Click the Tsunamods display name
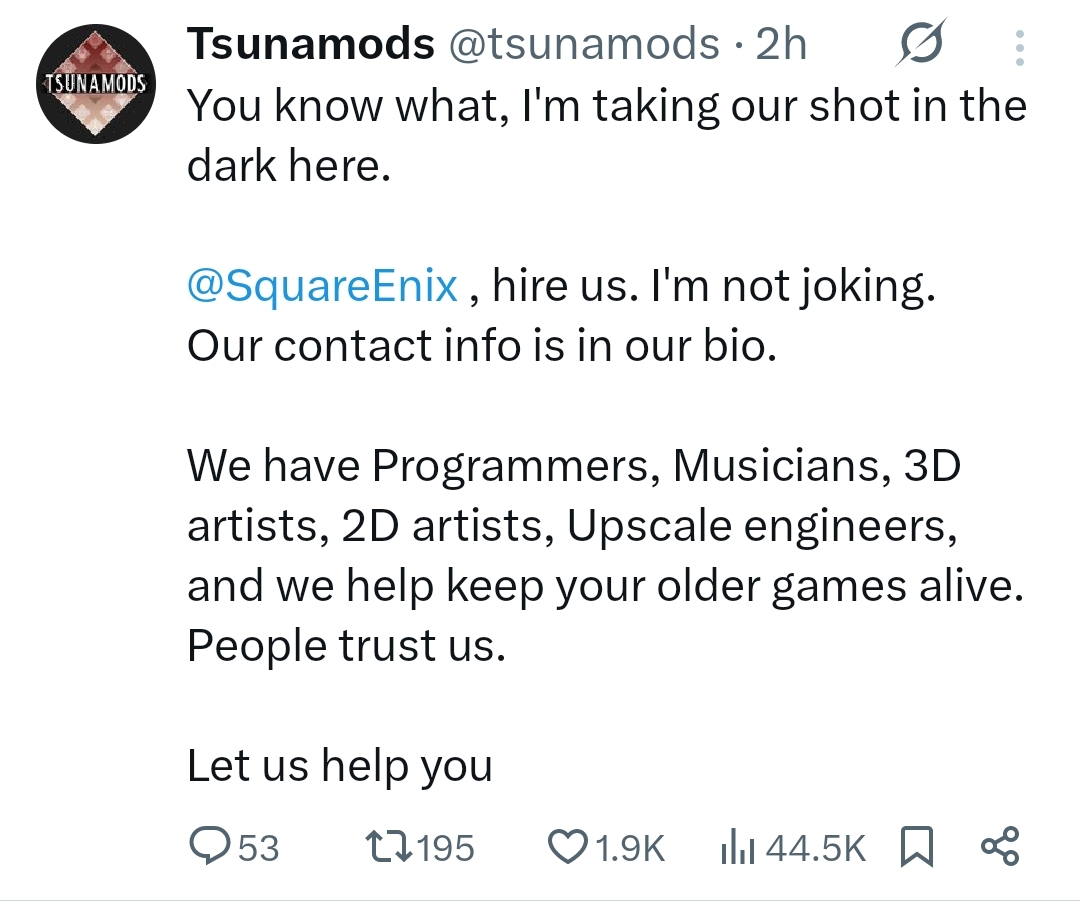 coord(311,44)
